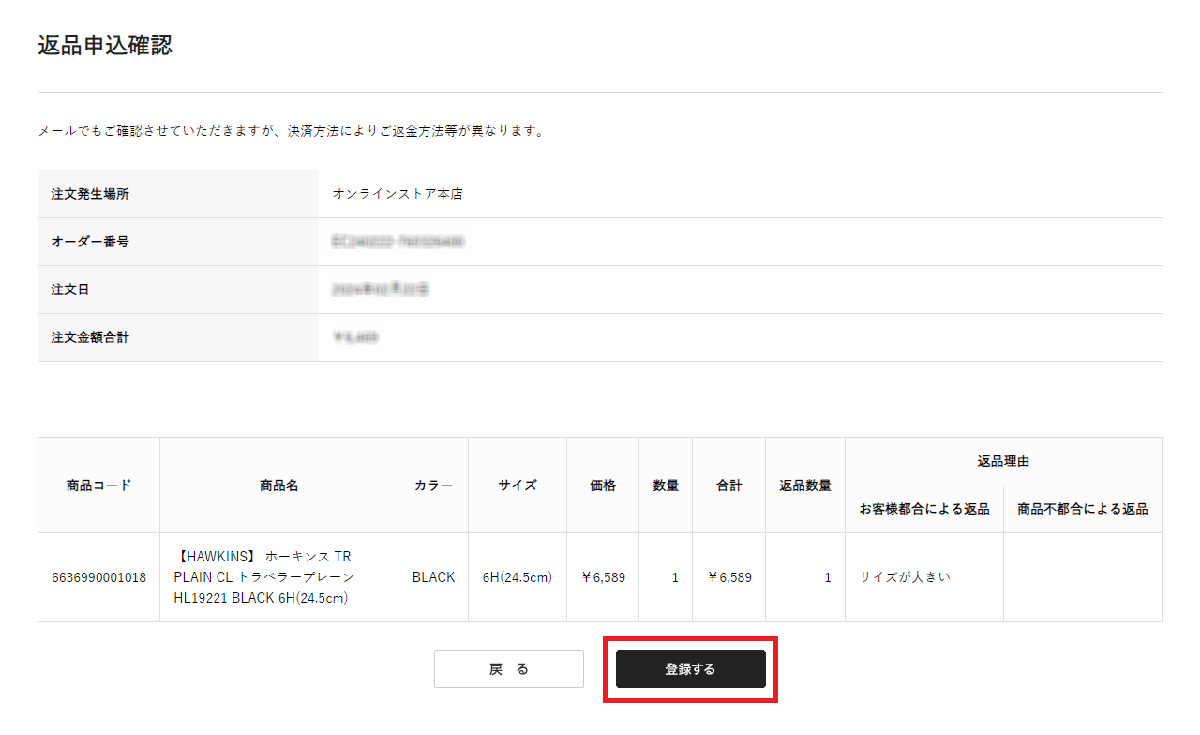Select the 商品名 column header
1200x735 pixels.
(x=279, y=485)
